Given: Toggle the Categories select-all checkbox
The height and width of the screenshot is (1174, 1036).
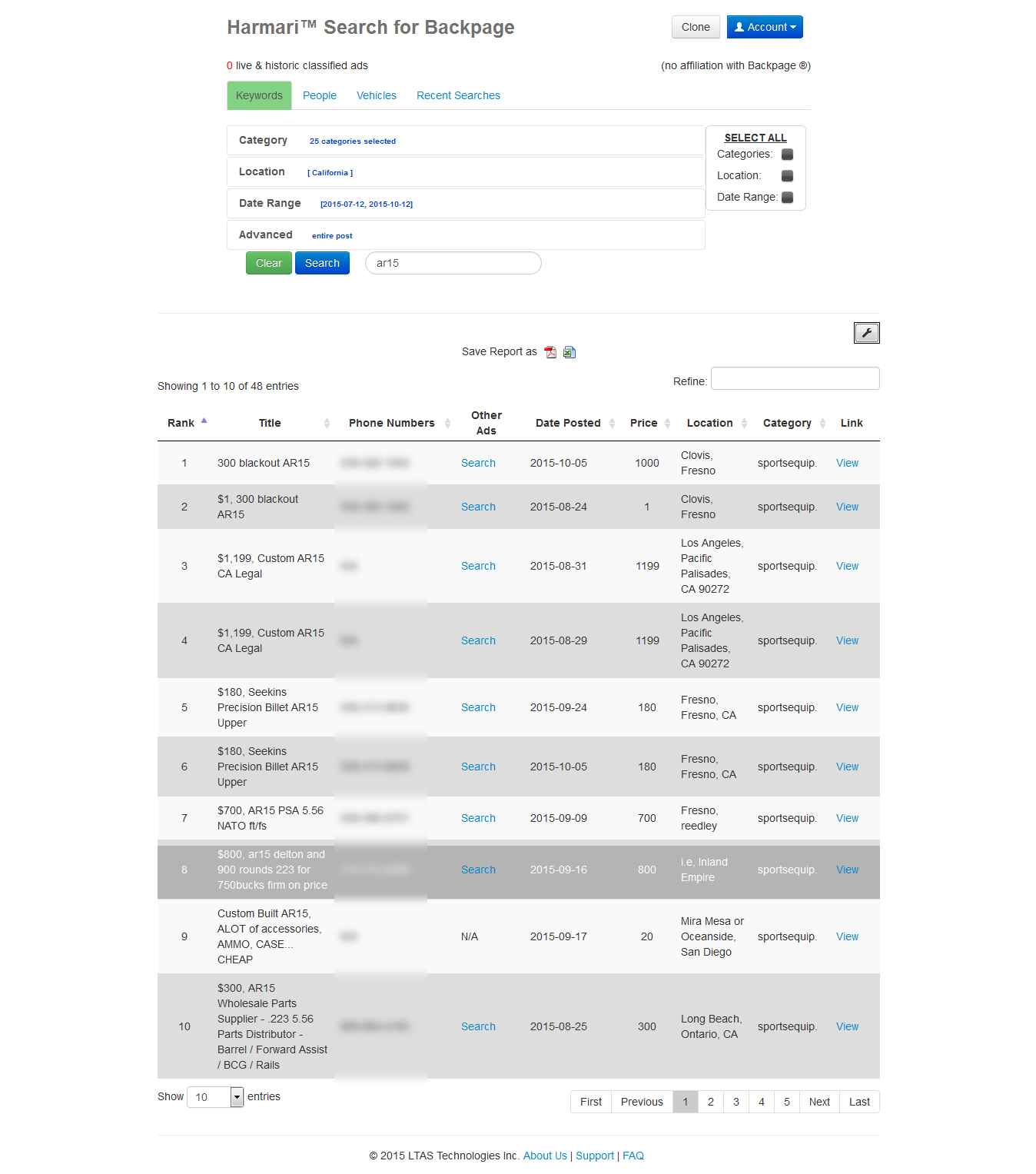Looking at the screenshot, I should (x=787, y=155).
